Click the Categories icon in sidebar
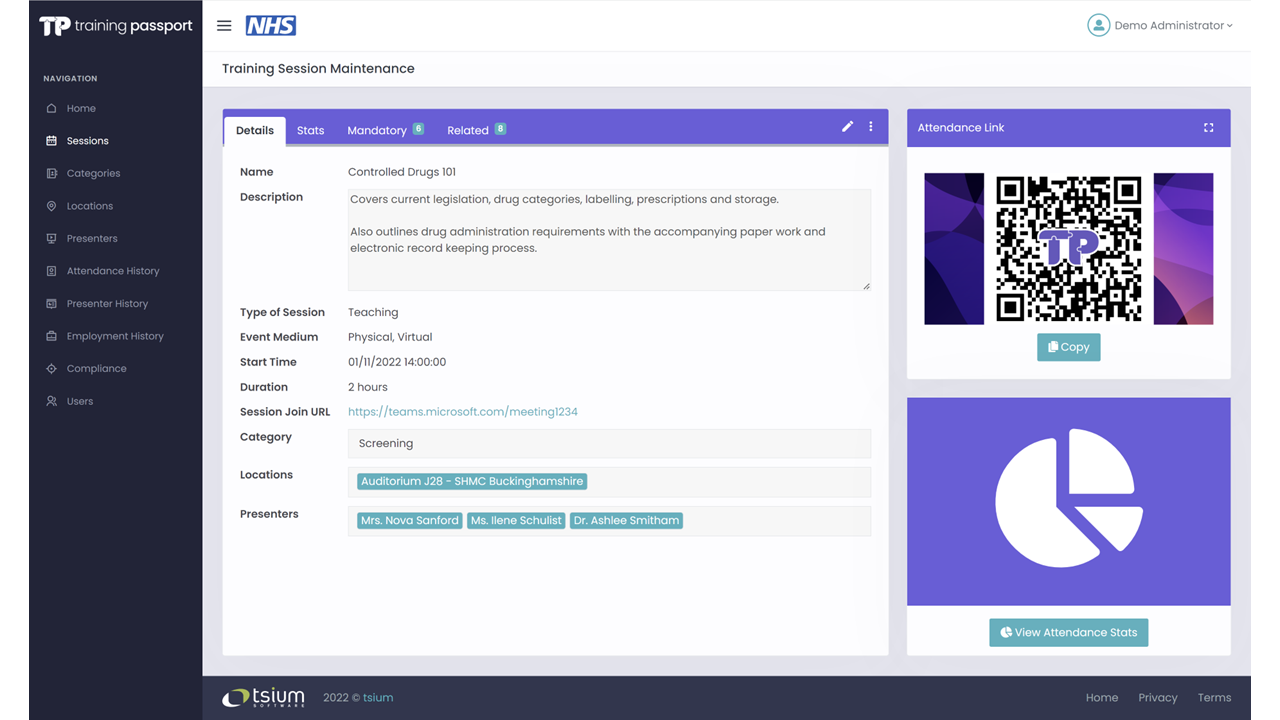The width and height of the screenshot is (1280, 720). click(52, 173)
